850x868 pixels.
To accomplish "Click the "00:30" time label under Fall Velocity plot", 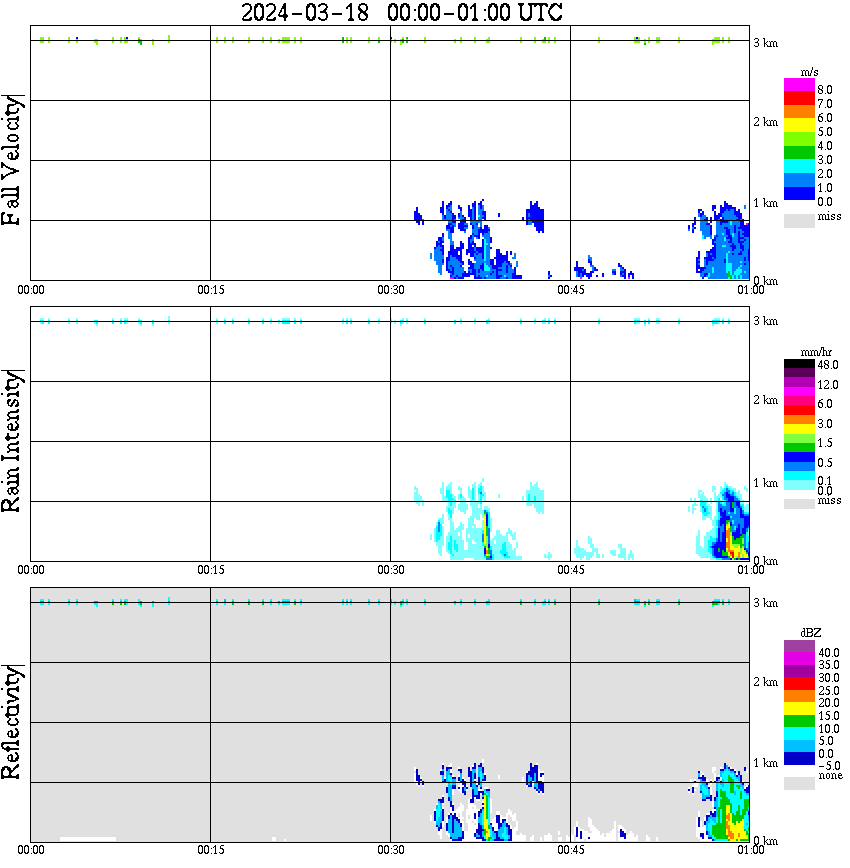I will click(390, 290).
